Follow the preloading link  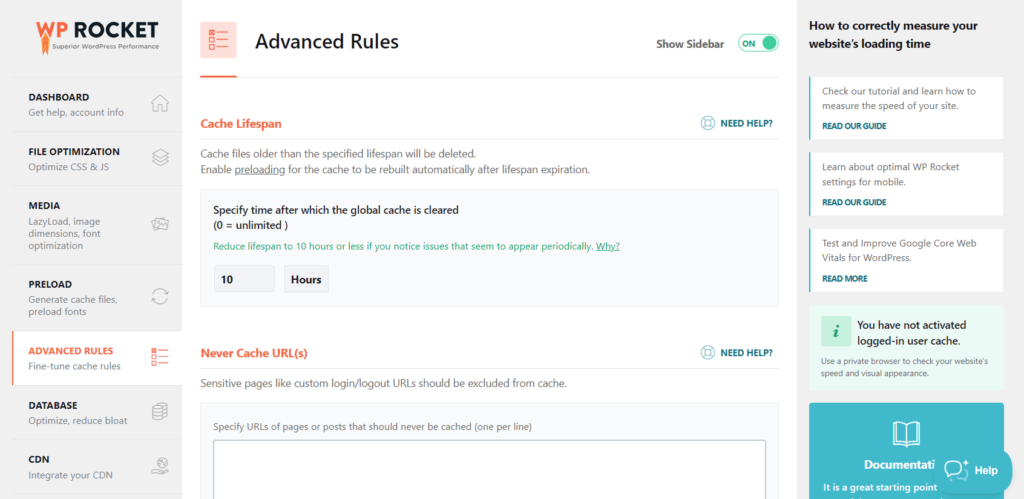tap(260, 170)
